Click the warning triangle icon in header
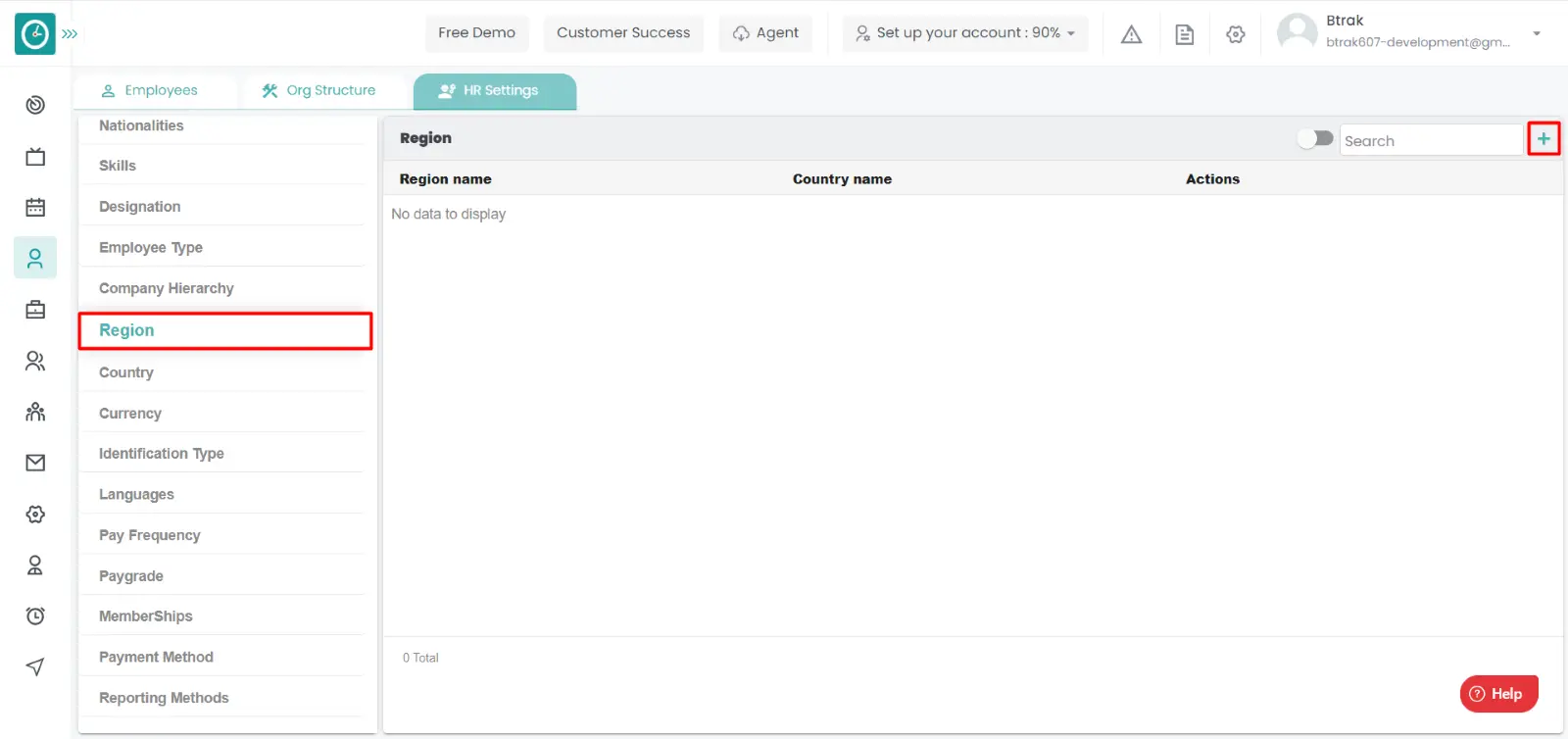Image resolution: width=1568 pixels, height=739 pixels. click(x=1131, y=34)
